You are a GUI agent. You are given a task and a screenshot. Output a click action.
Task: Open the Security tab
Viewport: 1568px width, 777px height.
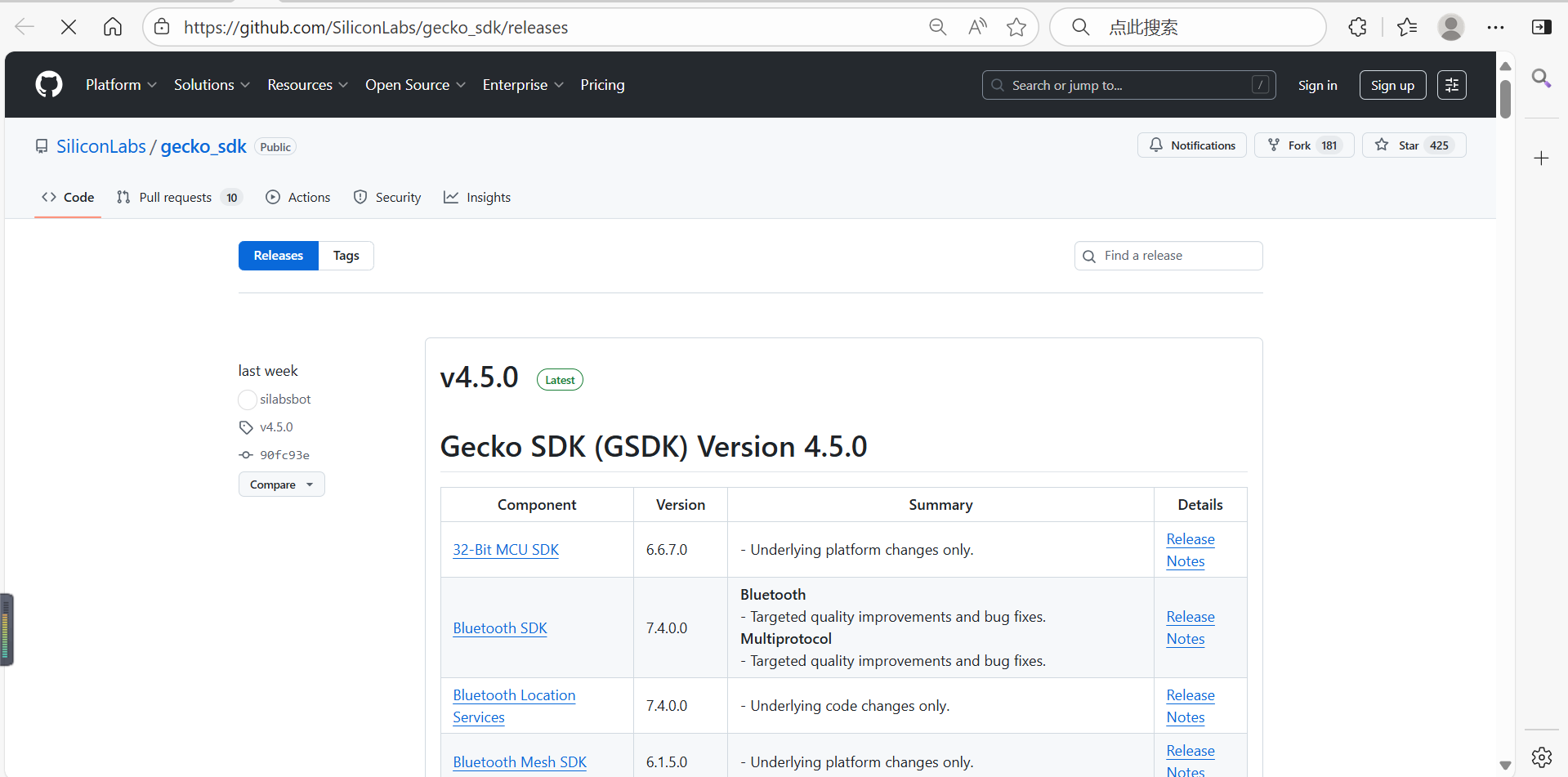pos(387,197)
